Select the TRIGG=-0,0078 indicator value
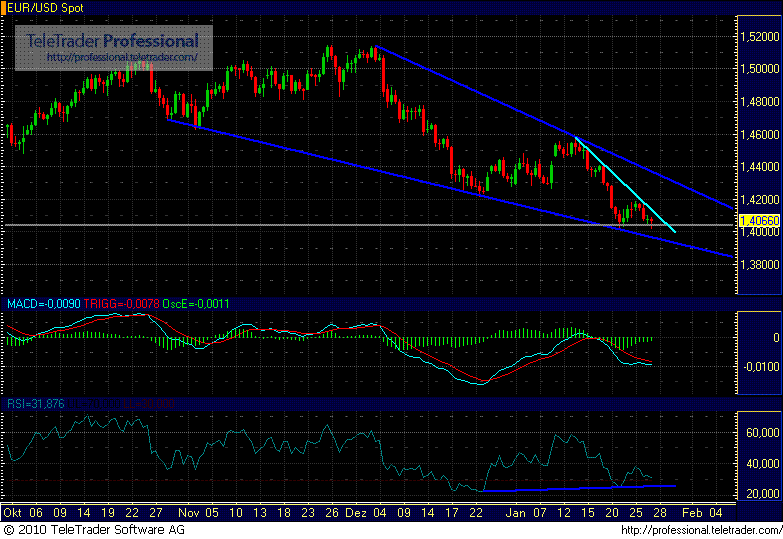Image resolution: width=783 pixels, height=539 pixels. 121,304
